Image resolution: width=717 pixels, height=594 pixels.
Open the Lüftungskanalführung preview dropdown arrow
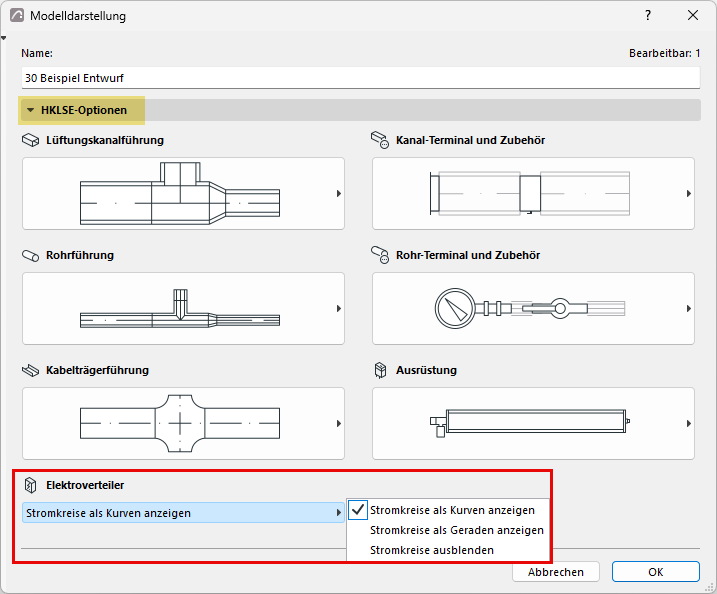339,193
